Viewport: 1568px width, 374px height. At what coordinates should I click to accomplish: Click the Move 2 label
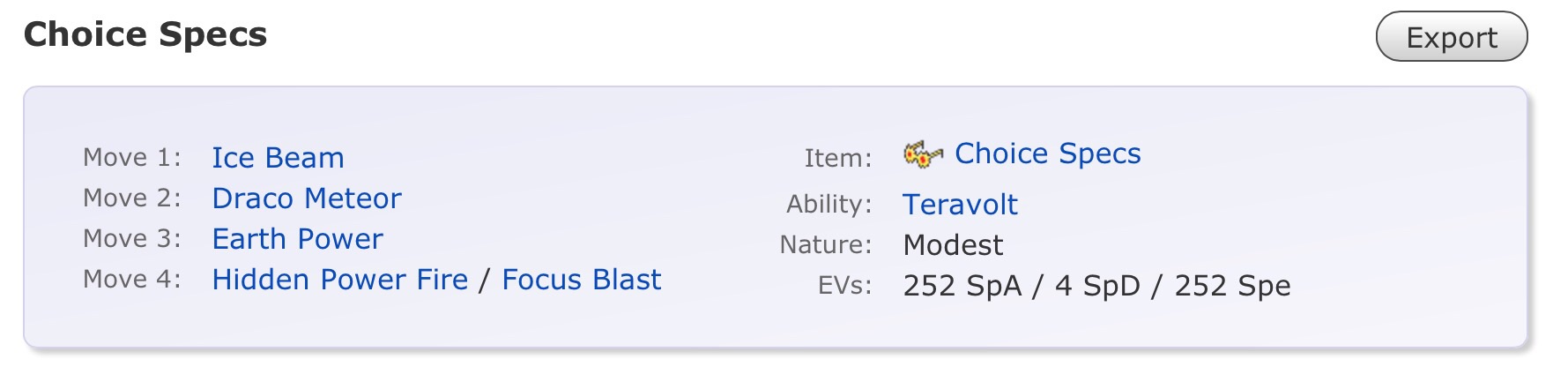click(x=132, y=198)
